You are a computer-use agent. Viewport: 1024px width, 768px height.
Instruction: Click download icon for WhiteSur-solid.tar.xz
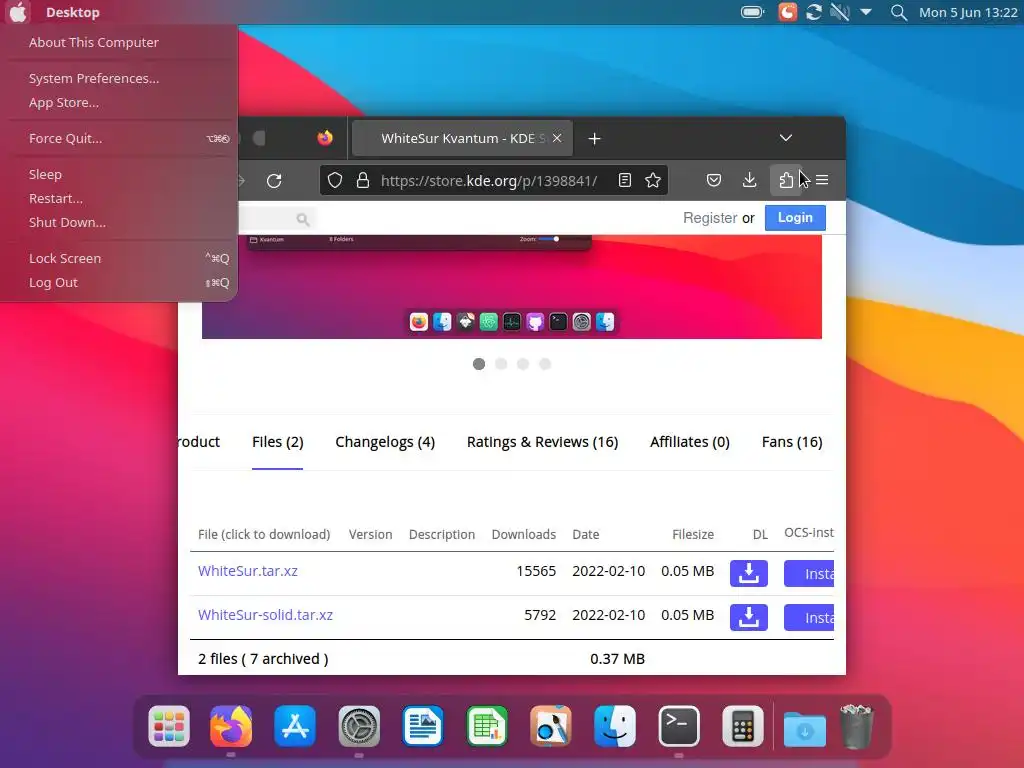click(x=748, y=618)
